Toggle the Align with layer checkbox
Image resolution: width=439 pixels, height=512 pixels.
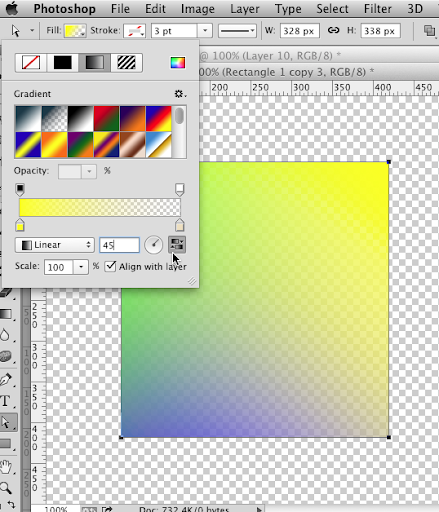click(110, 266)
